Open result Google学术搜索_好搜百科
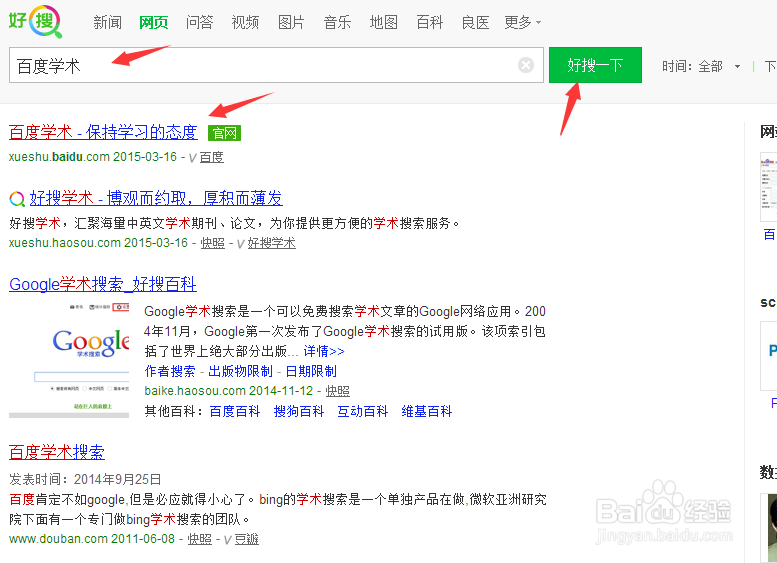Image resolution: width=777 pixels, height=563 pixels. 103,284
